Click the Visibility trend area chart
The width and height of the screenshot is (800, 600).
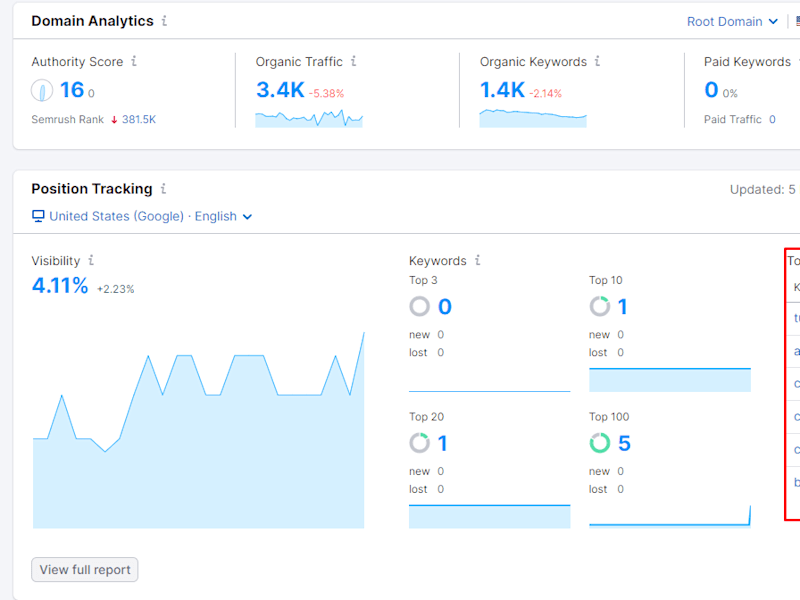pyautogui.click(x=198, y=430)
